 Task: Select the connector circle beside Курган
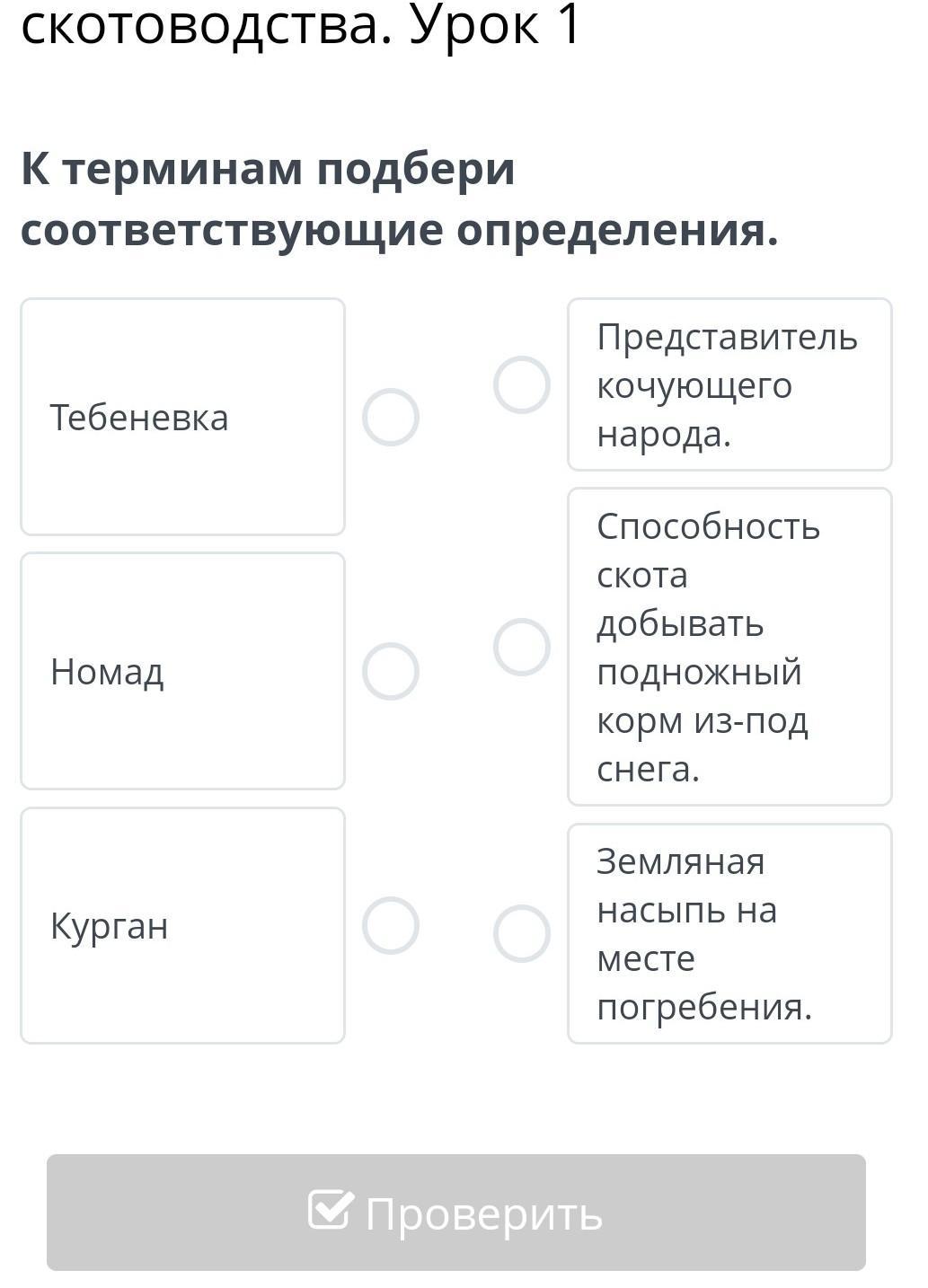click(x=391, y=926)
